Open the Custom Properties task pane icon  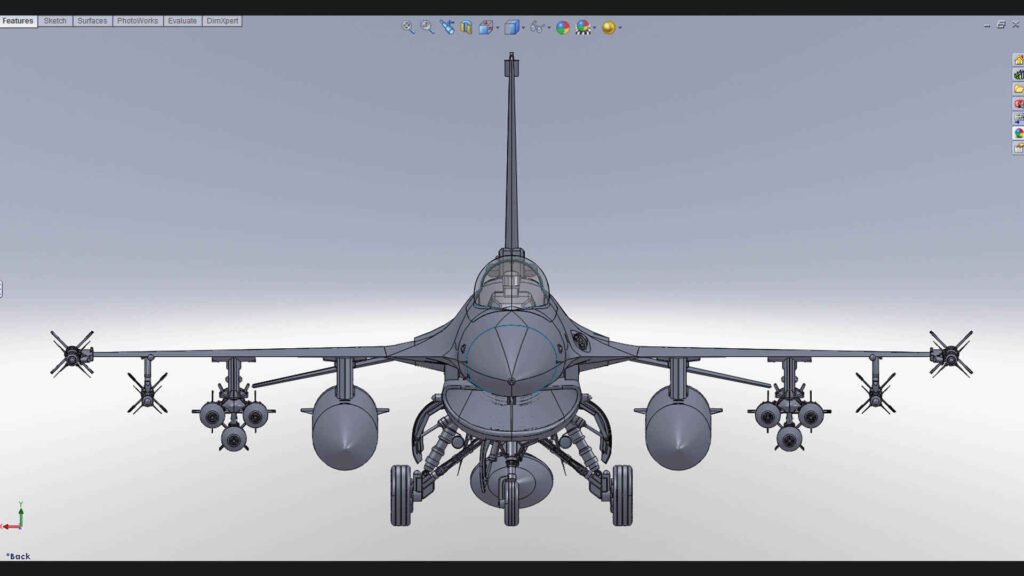[1018, 148]
